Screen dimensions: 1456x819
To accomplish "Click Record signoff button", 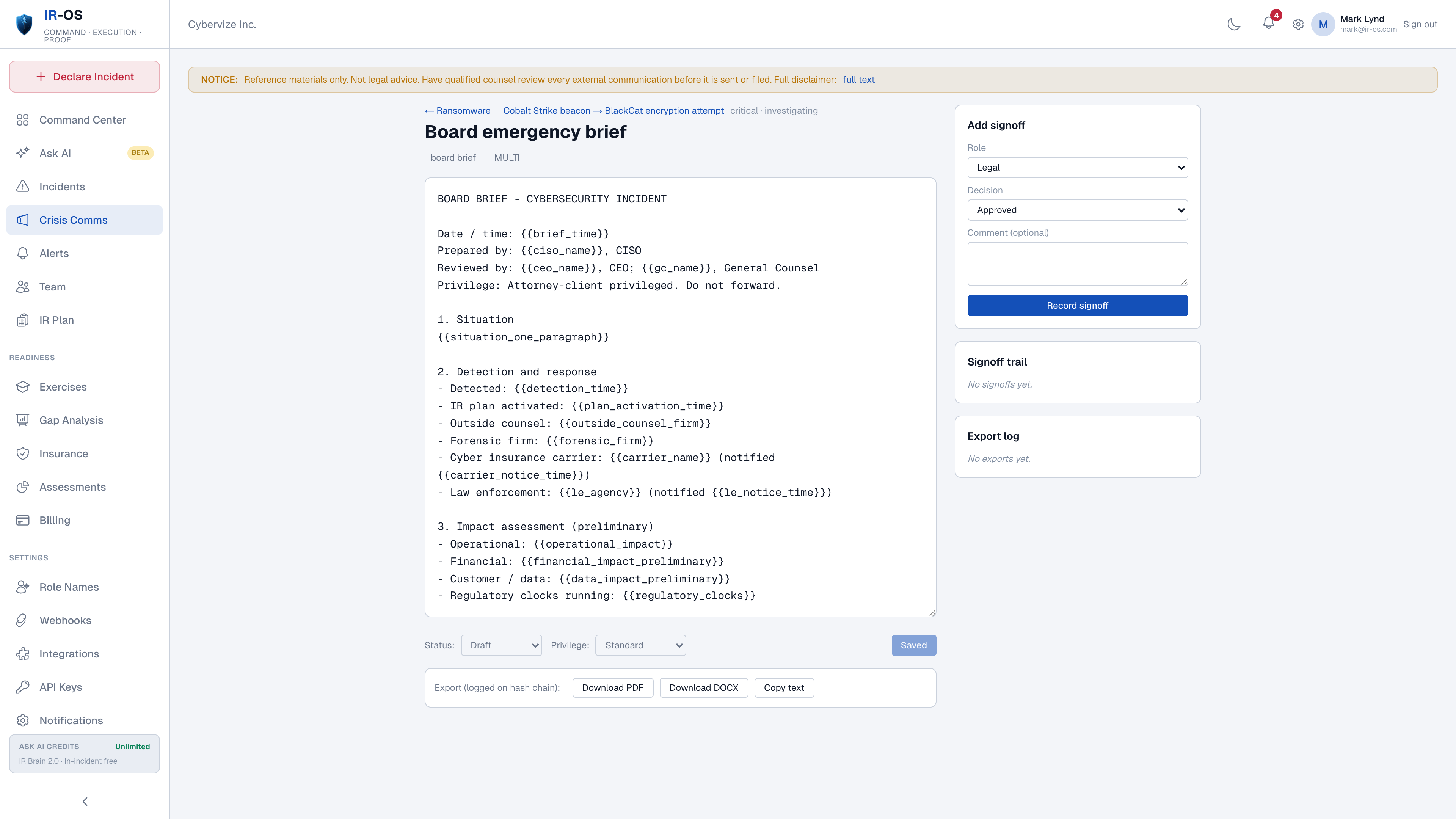I will click(1077, 305).
